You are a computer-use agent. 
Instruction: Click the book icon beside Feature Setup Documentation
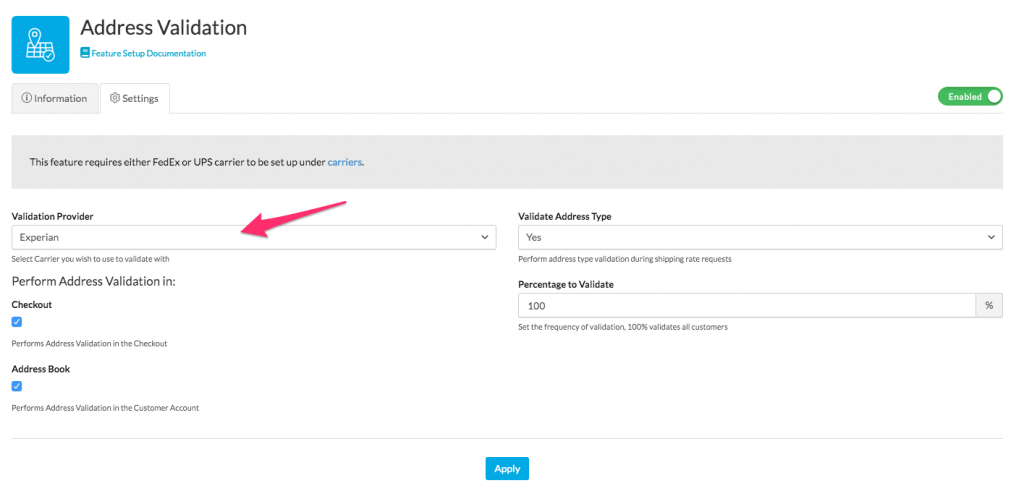[85, 53]
